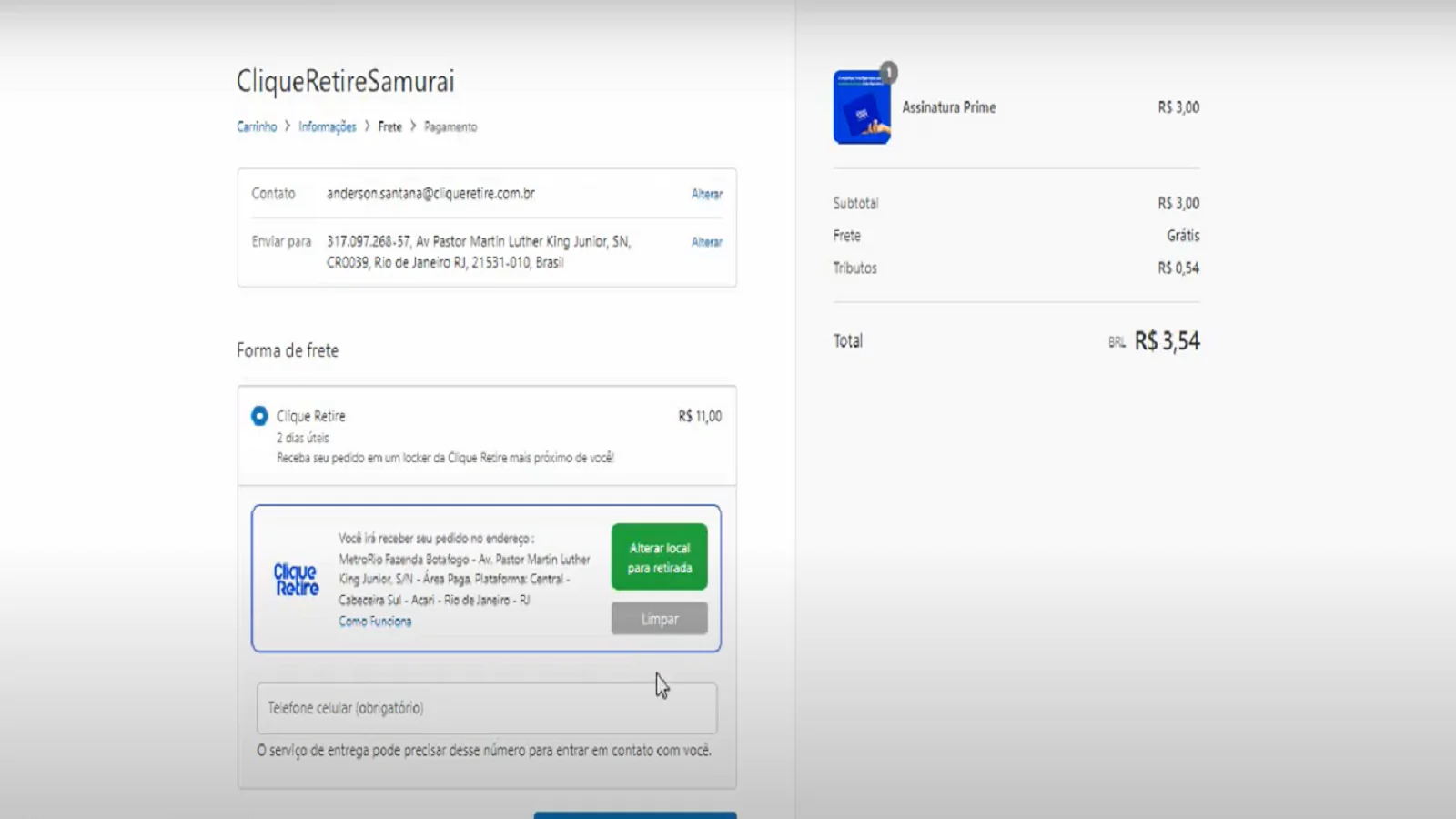Go back to the Carrinho breadcrumb
Screen dimensions: 1456x819
point(257,126)
